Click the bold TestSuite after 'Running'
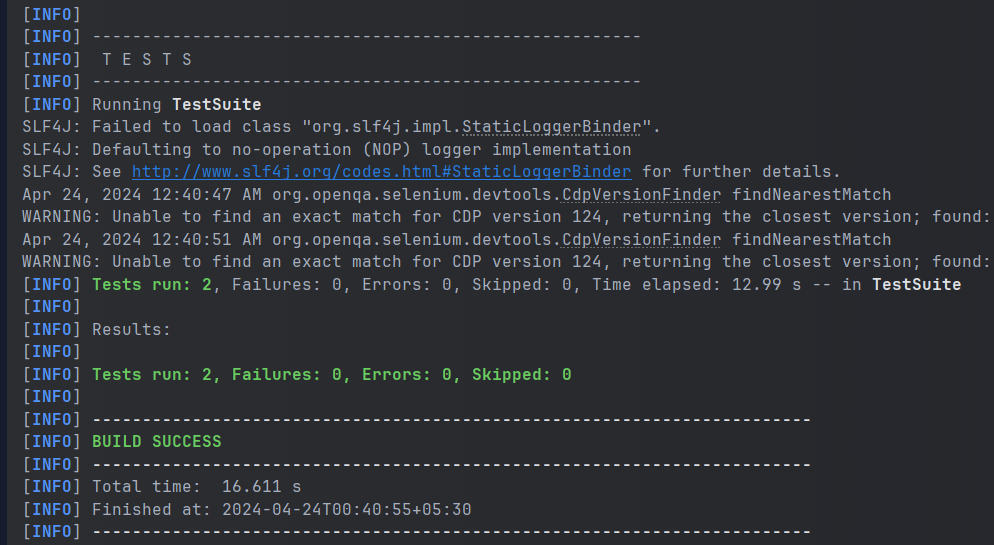The width and height of the screenshot is (994, 545). point(217,104)
